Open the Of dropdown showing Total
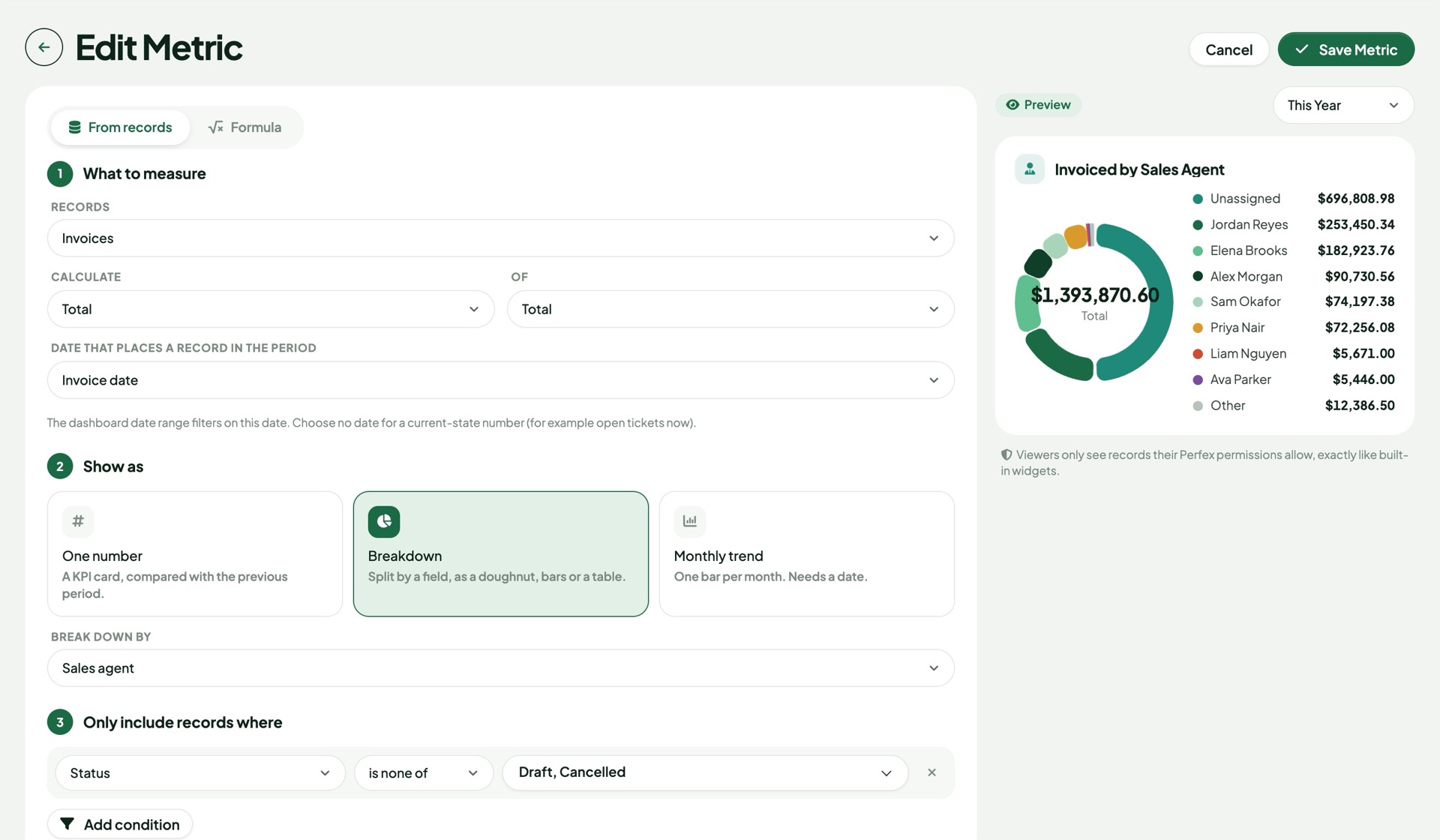Image resolution: width=1440 pixels, height=840 pixels. (730, 309)
